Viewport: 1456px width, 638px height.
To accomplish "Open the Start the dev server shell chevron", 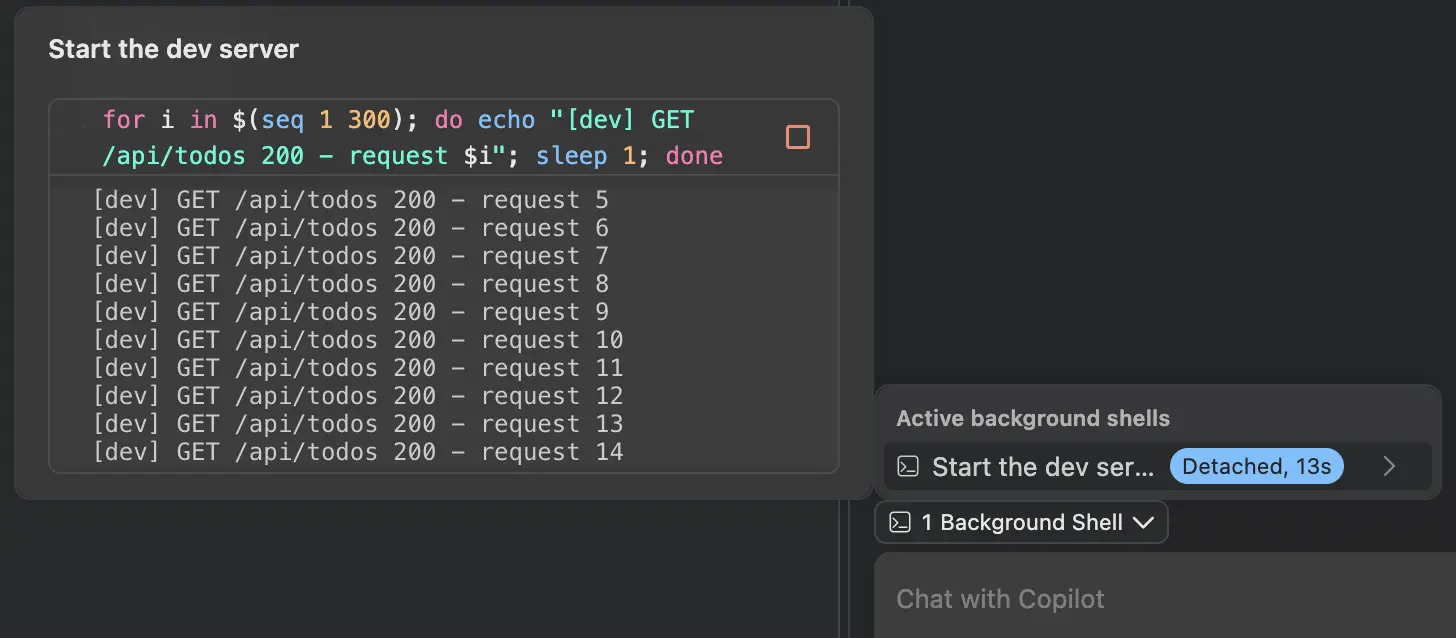I will [1389, 466].
